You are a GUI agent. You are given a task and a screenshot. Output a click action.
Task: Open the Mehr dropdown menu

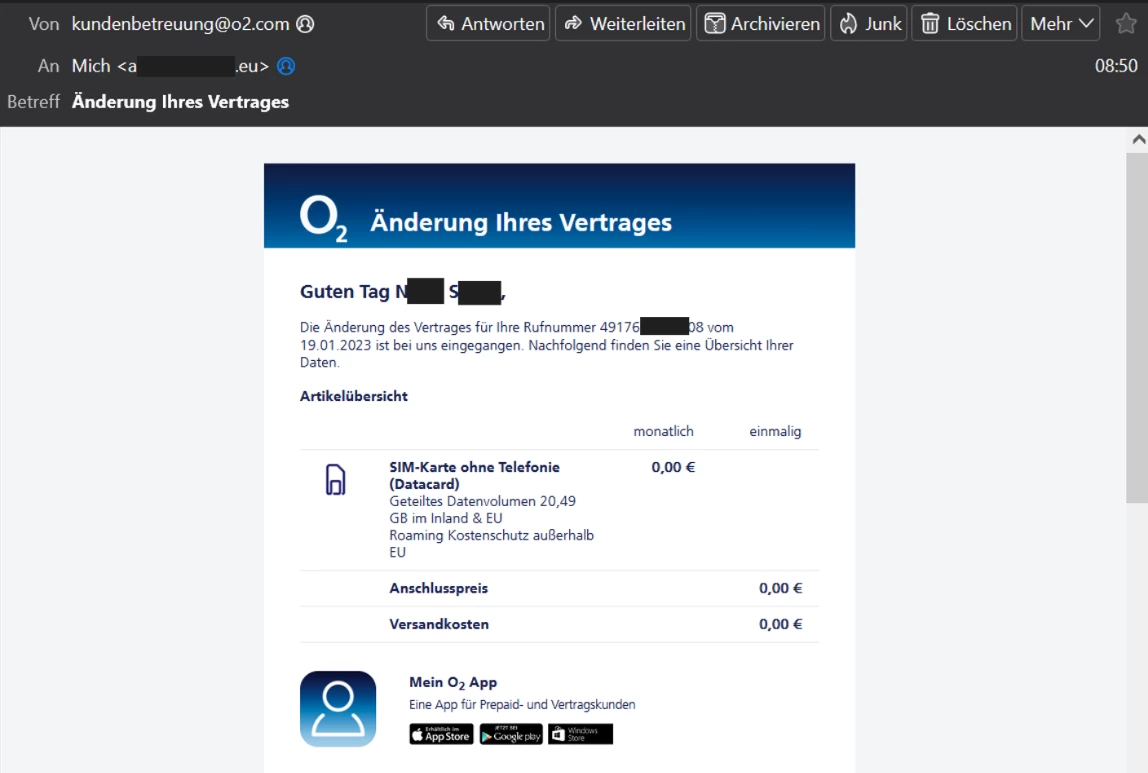(x=1061, y=23)
